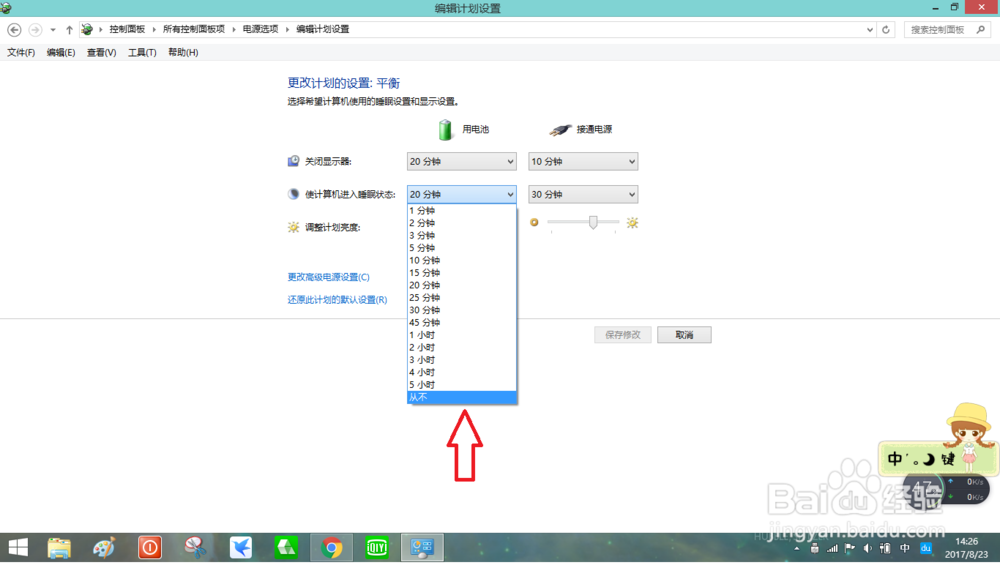
Task: Select 1 分钟 in the sleep list
Action: tap(461, 210)
